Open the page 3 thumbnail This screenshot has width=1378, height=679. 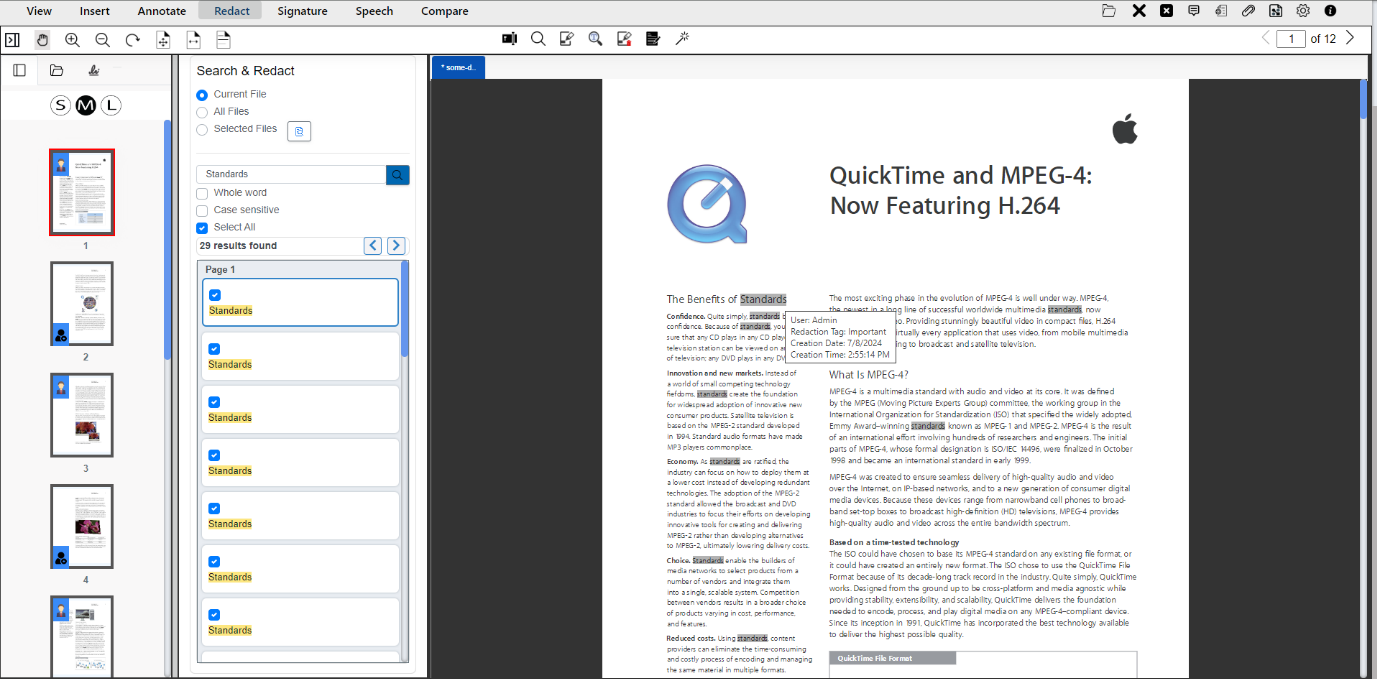(x=82, y=415)
